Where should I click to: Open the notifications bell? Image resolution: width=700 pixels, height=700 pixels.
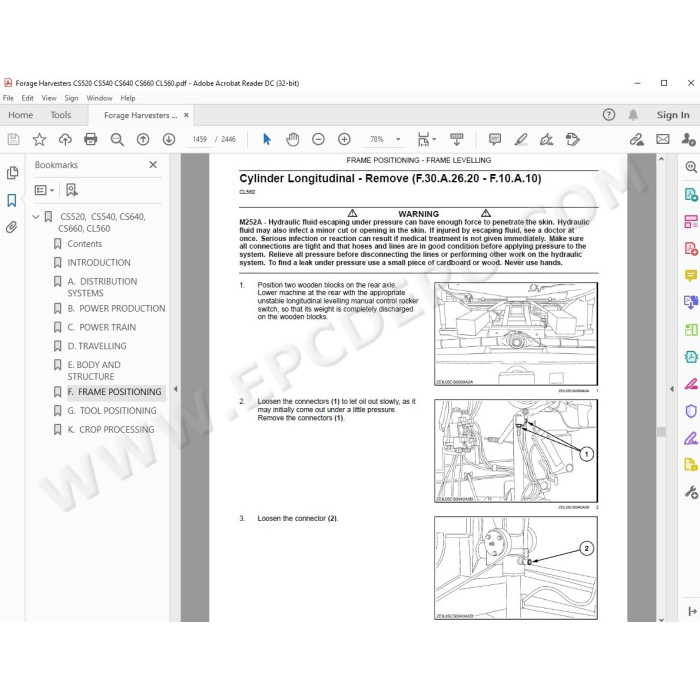click(633, 115)
